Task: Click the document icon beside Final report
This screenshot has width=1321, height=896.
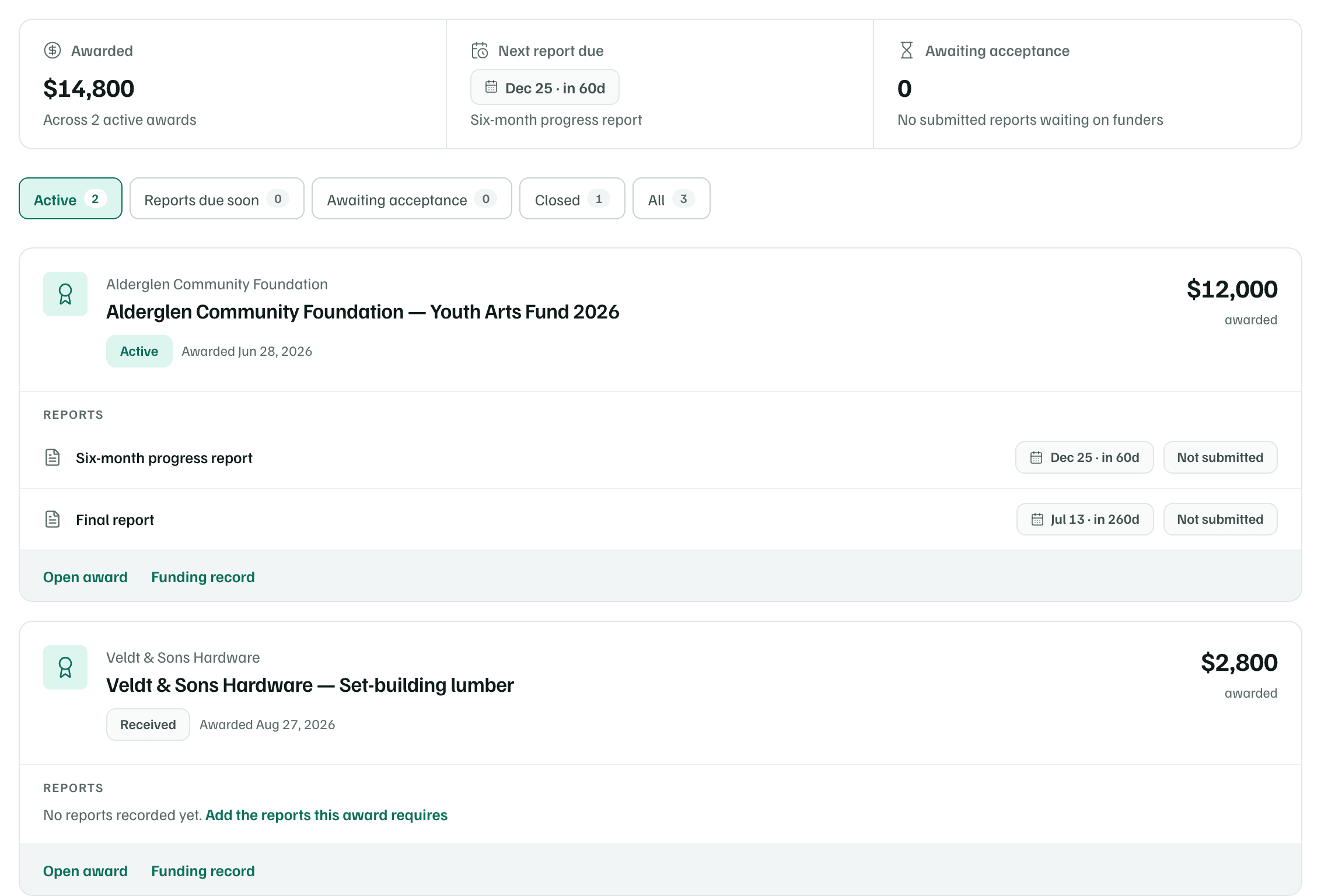Action: pyautogui.click(x=53, y=519)
